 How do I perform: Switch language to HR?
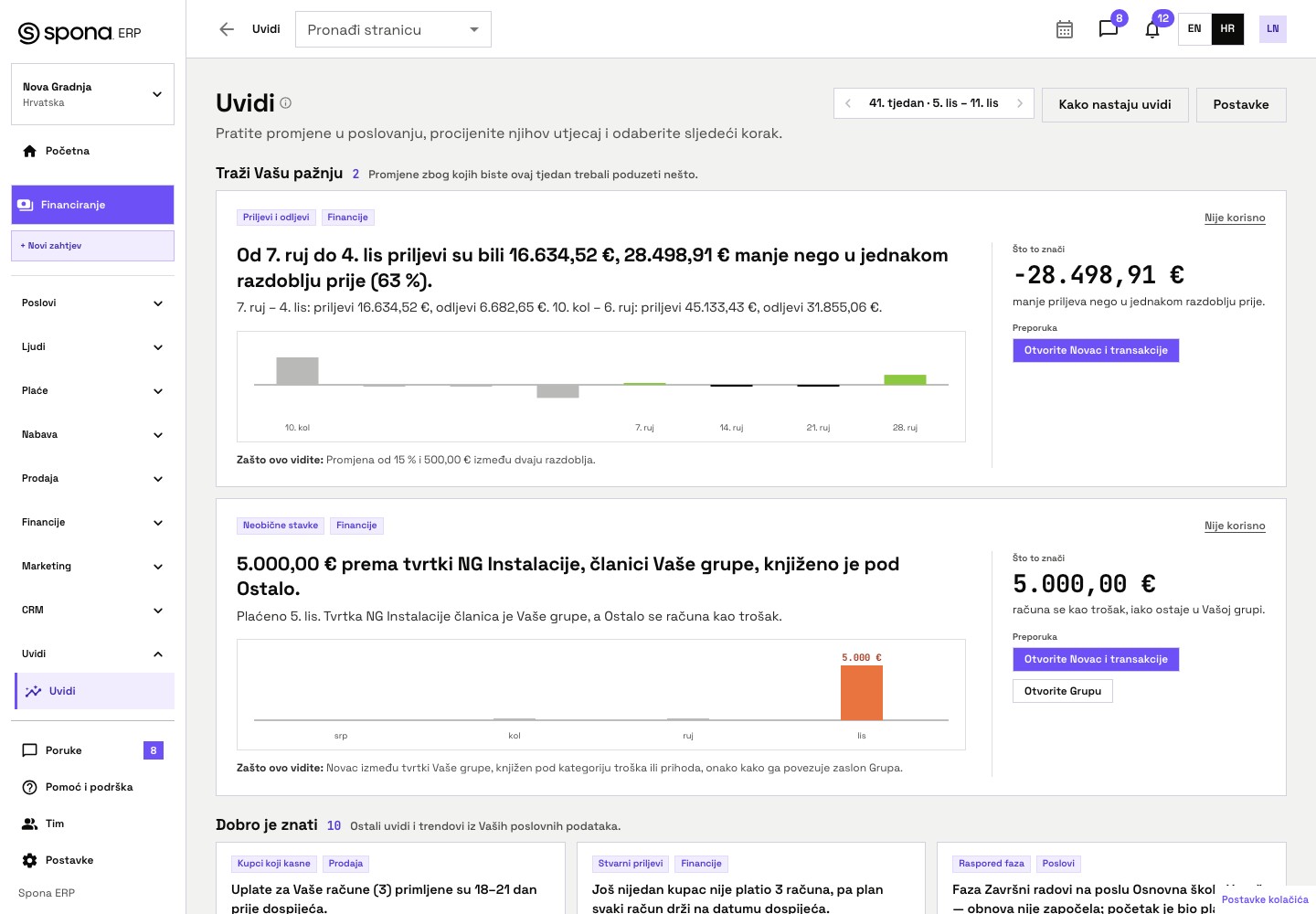[1227, 29]
